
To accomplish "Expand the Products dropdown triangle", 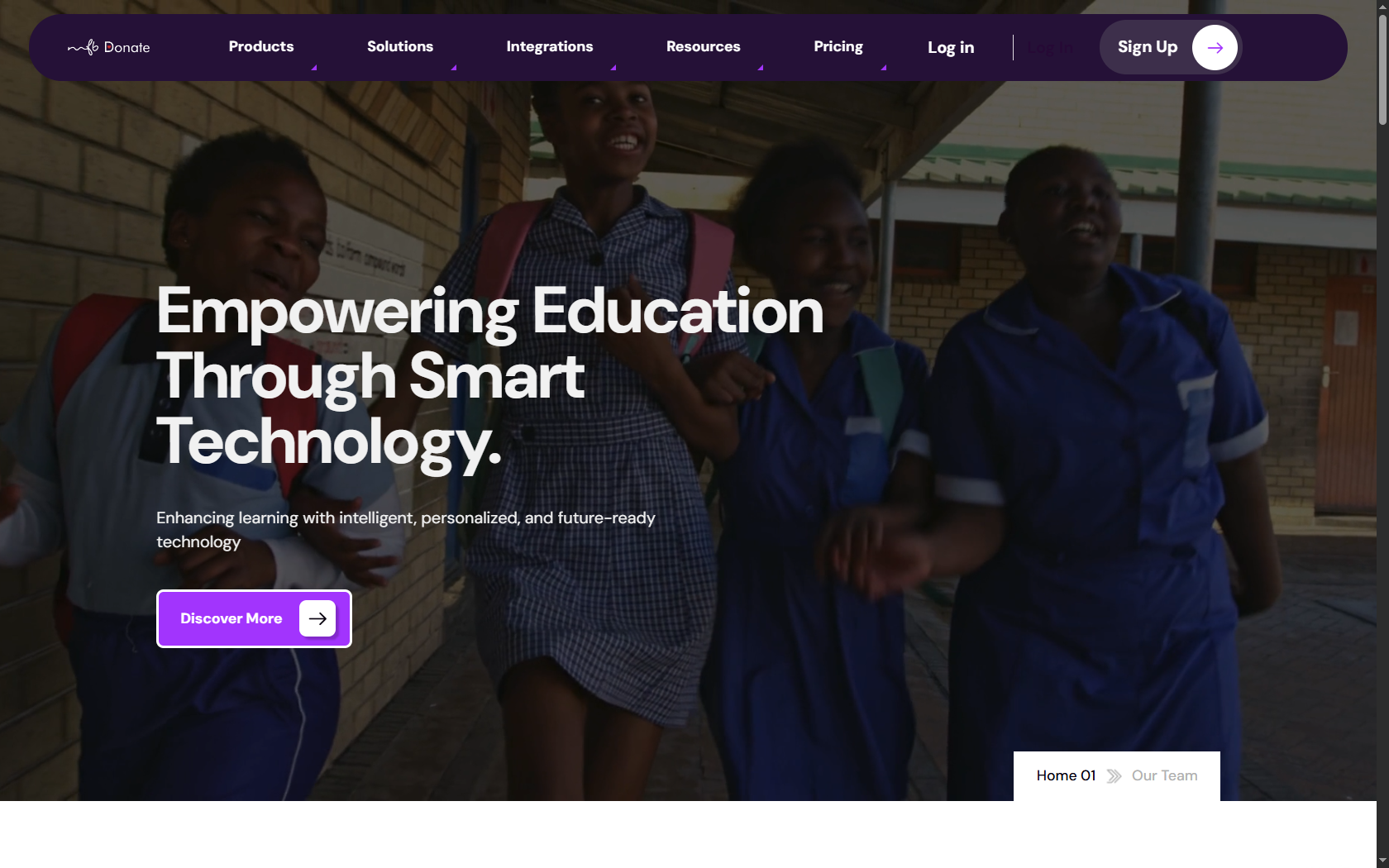I will coord(314,68).
